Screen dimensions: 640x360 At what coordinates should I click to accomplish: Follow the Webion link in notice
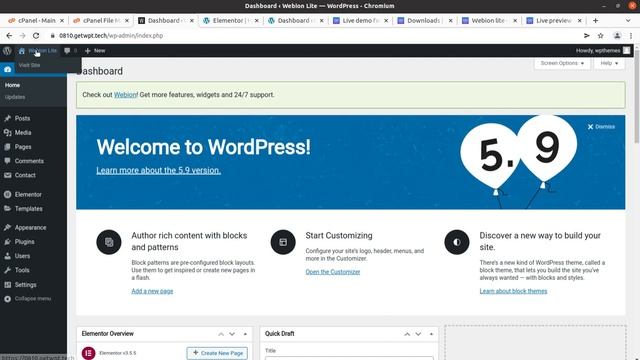tap(125, 95)
